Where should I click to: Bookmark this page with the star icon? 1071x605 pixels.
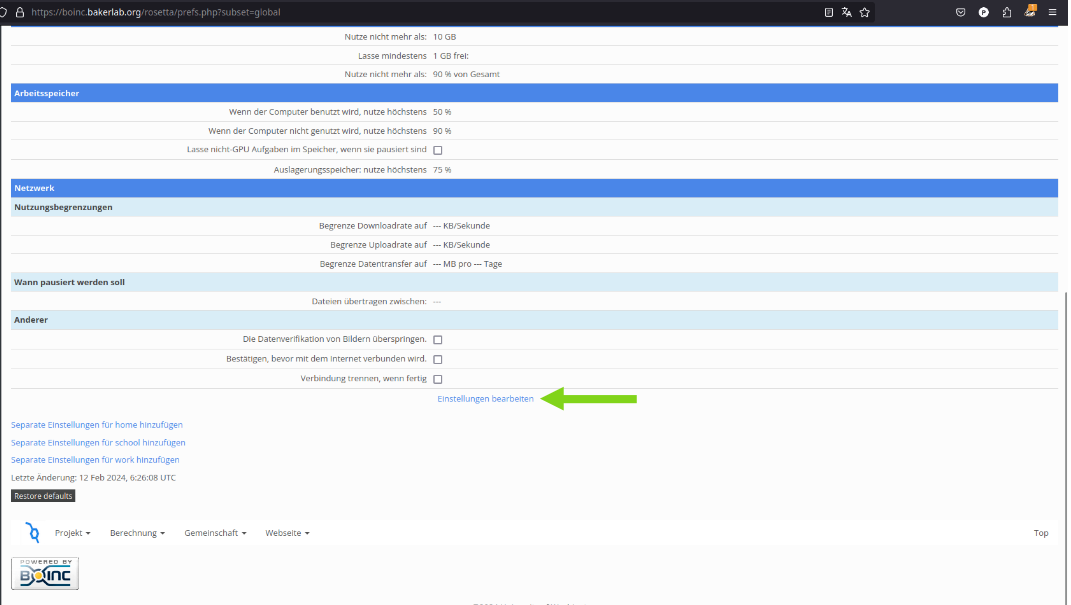864,12
